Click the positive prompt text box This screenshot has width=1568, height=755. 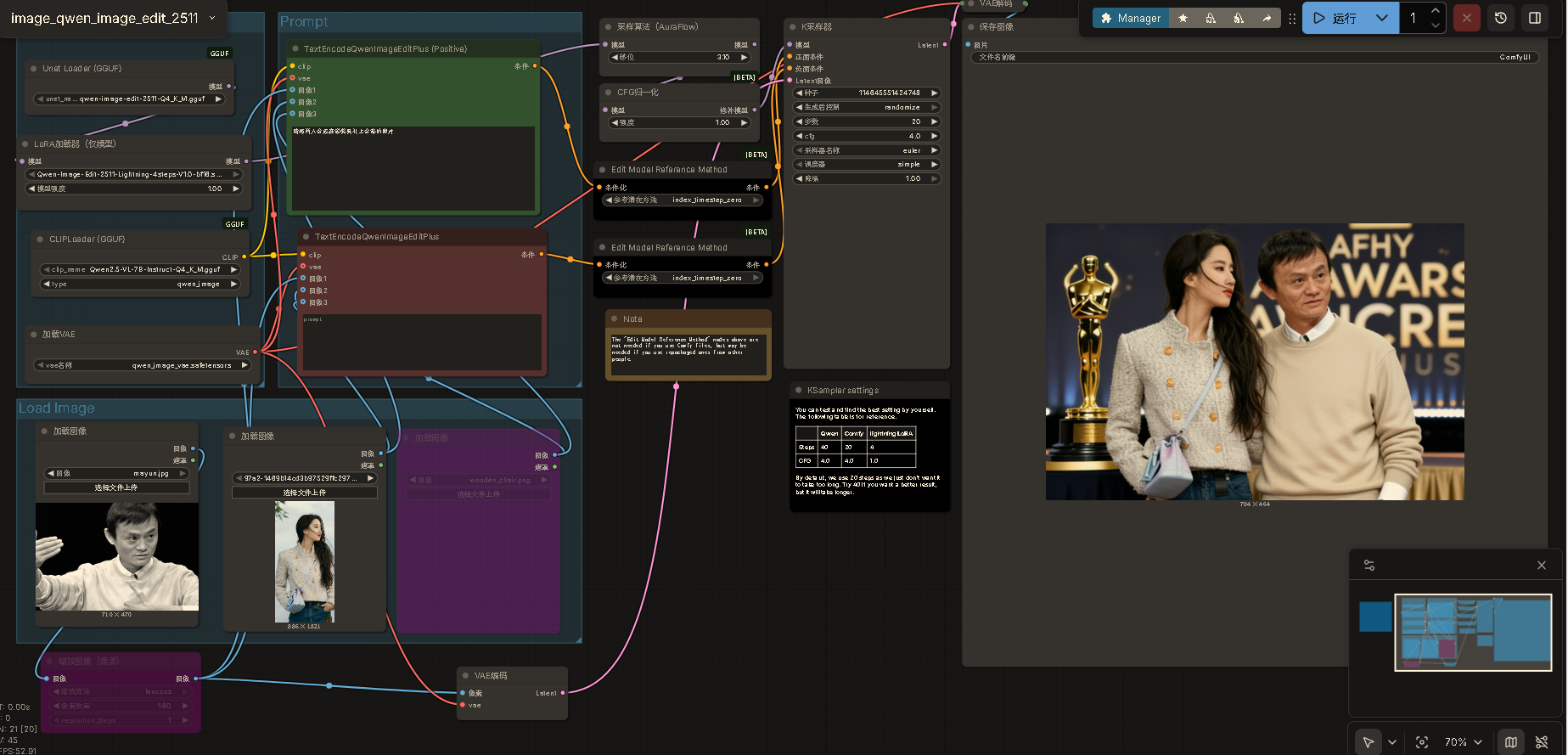(x=413, y=168)
